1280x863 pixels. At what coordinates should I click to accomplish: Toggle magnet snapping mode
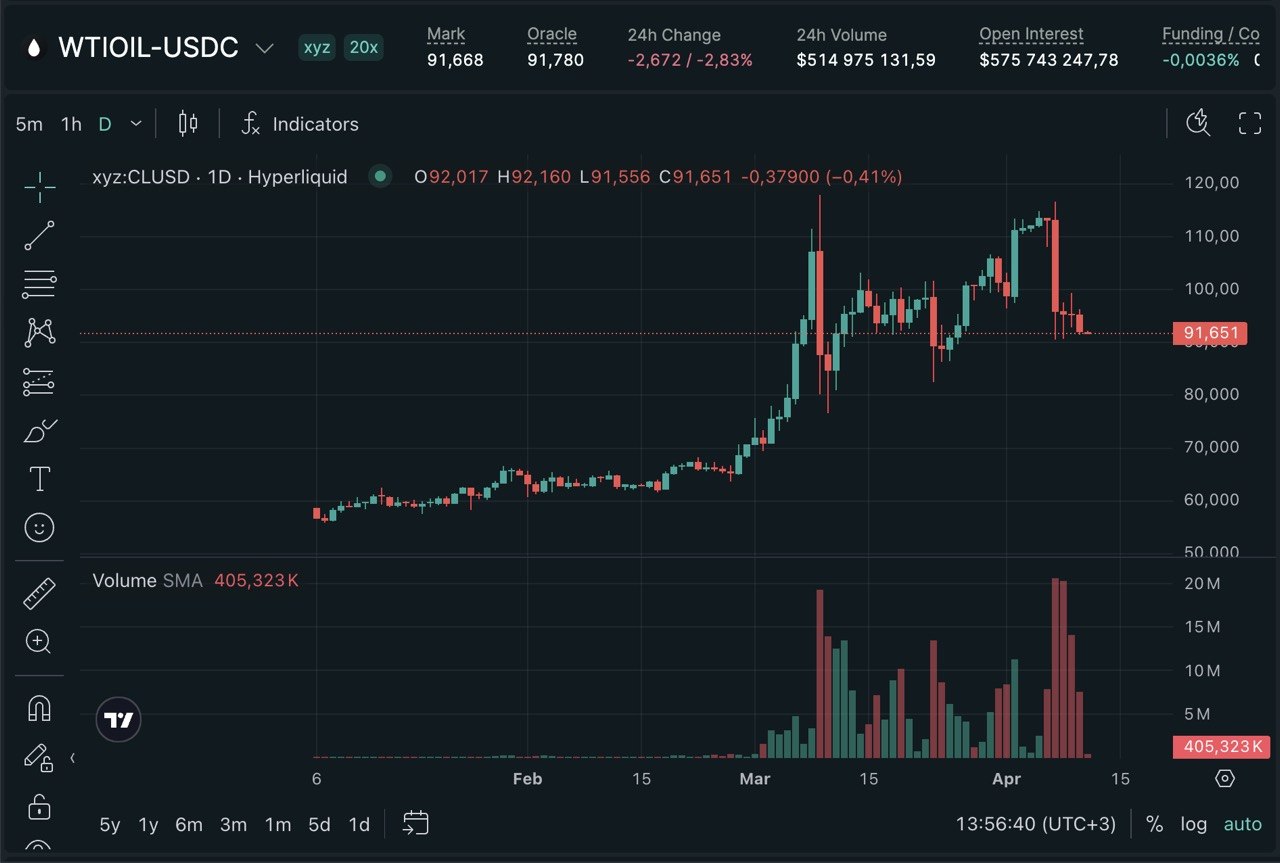click(40, 709)
